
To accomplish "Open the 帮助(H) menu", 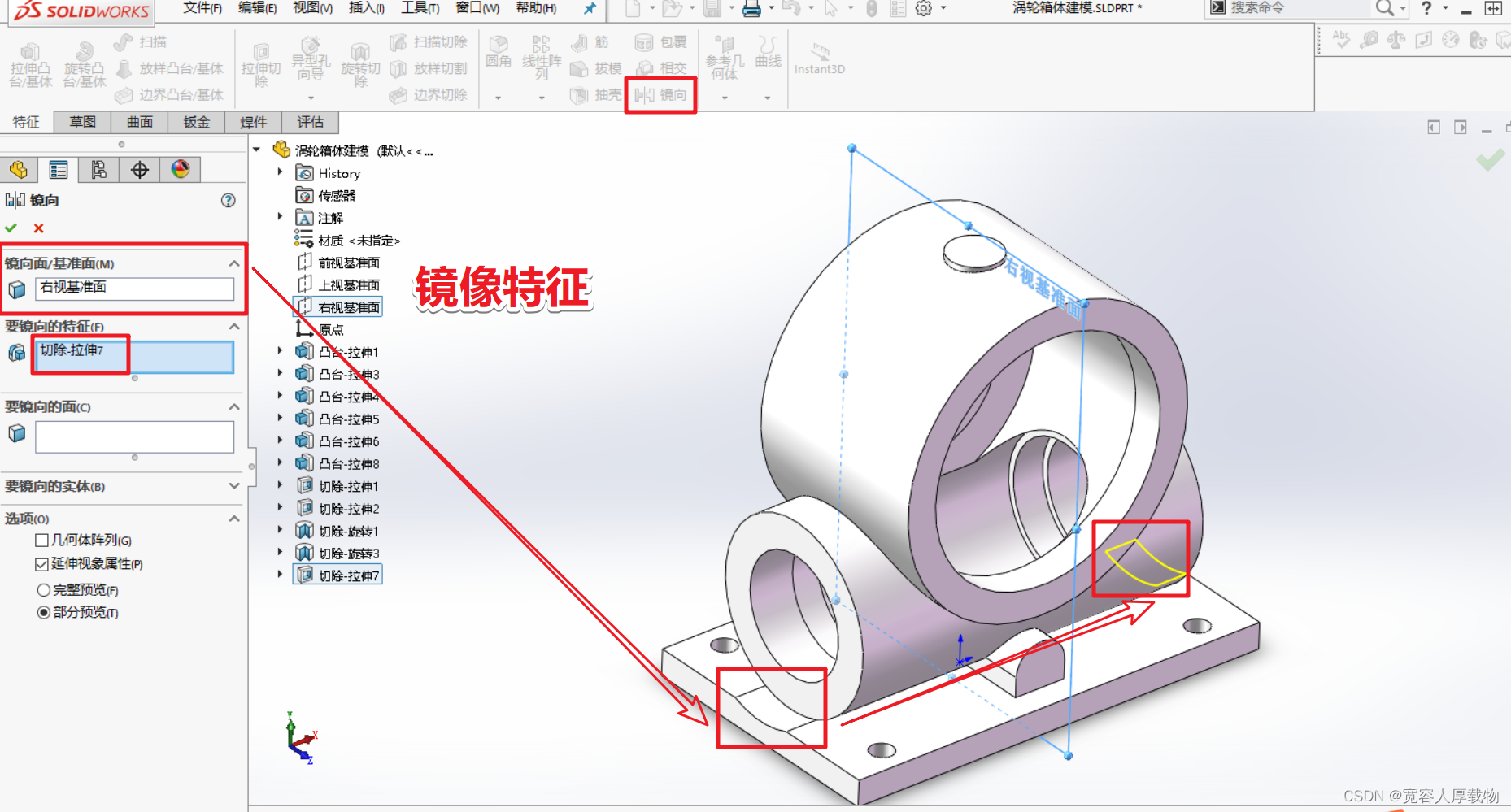I will tap(537, 8).
